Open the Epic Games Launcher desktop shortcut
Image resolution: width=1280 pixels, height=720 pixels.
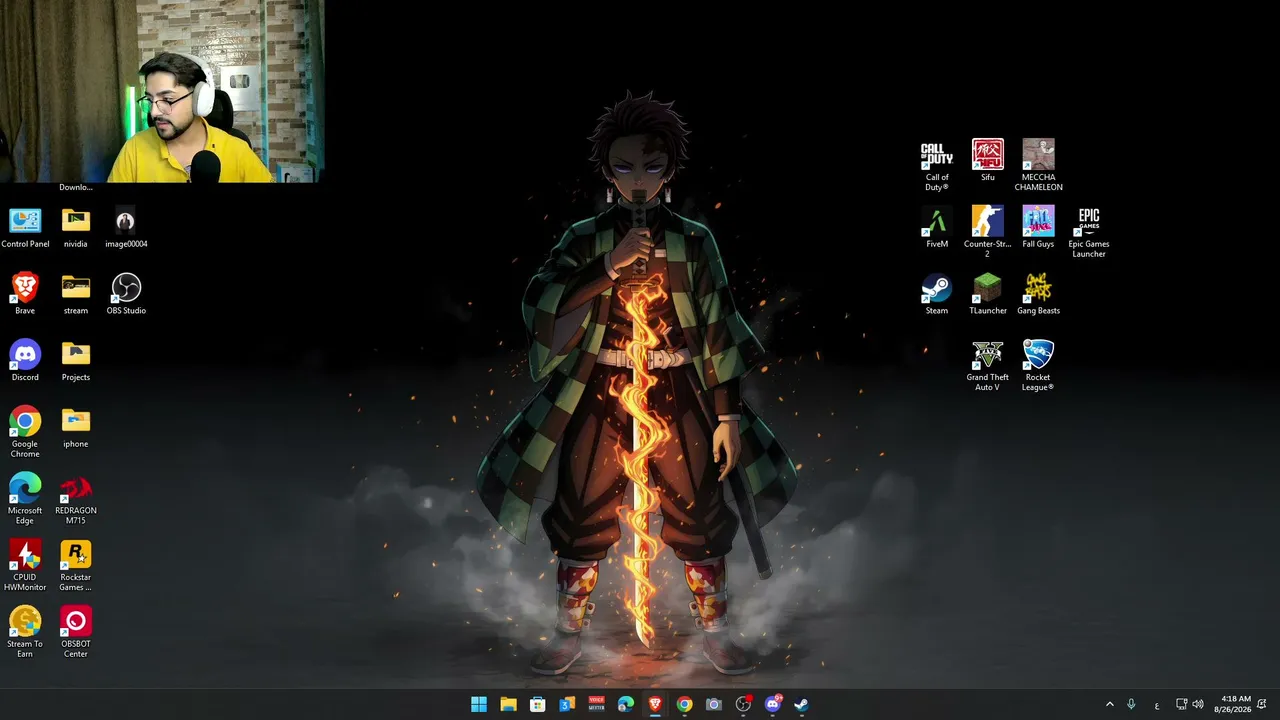click(x=1089, y=232)
